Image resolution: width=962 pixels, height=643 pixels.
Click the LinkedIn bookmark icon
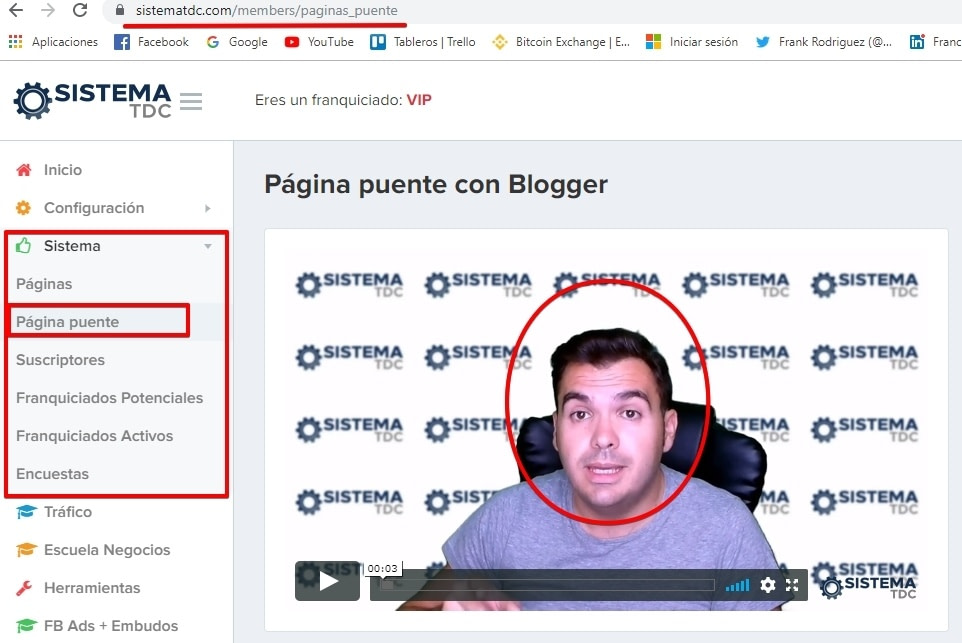point(917,42)
